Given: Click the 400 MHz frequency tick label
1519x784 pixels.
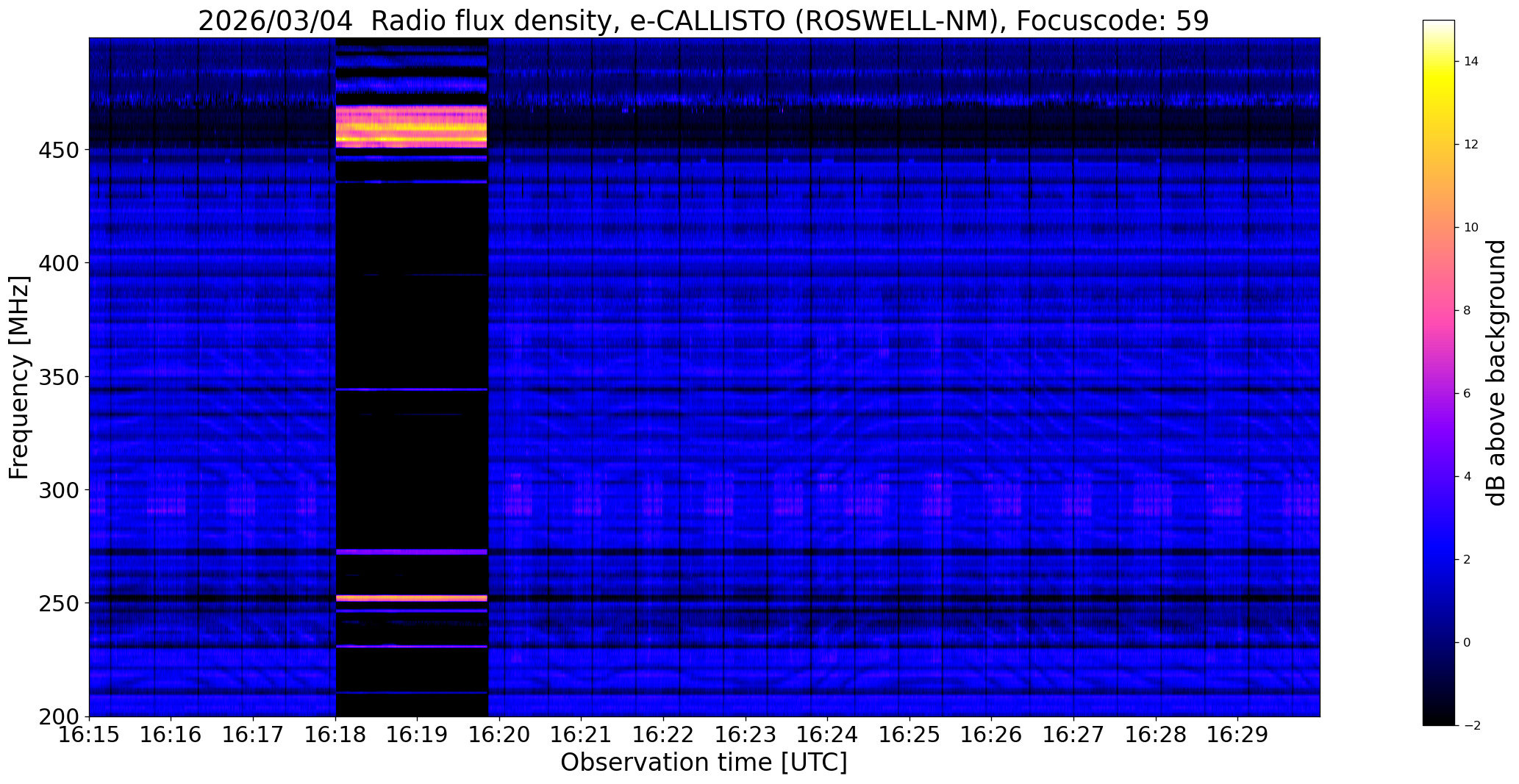Looking at the screenshot, I should pyautogui.click(x=58, y=263).
